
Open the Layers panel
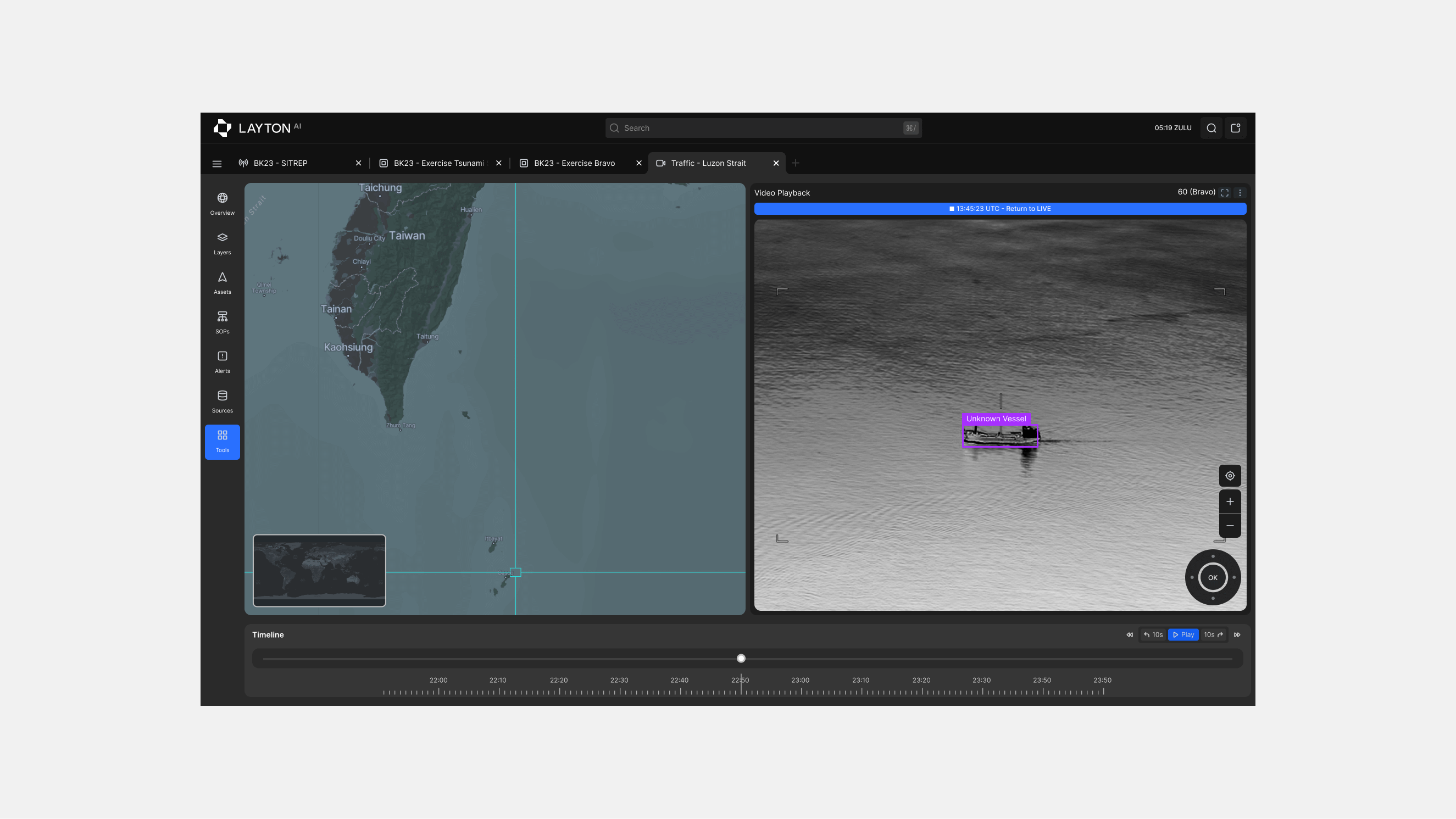pyautogui.click(x=222, y=243)
